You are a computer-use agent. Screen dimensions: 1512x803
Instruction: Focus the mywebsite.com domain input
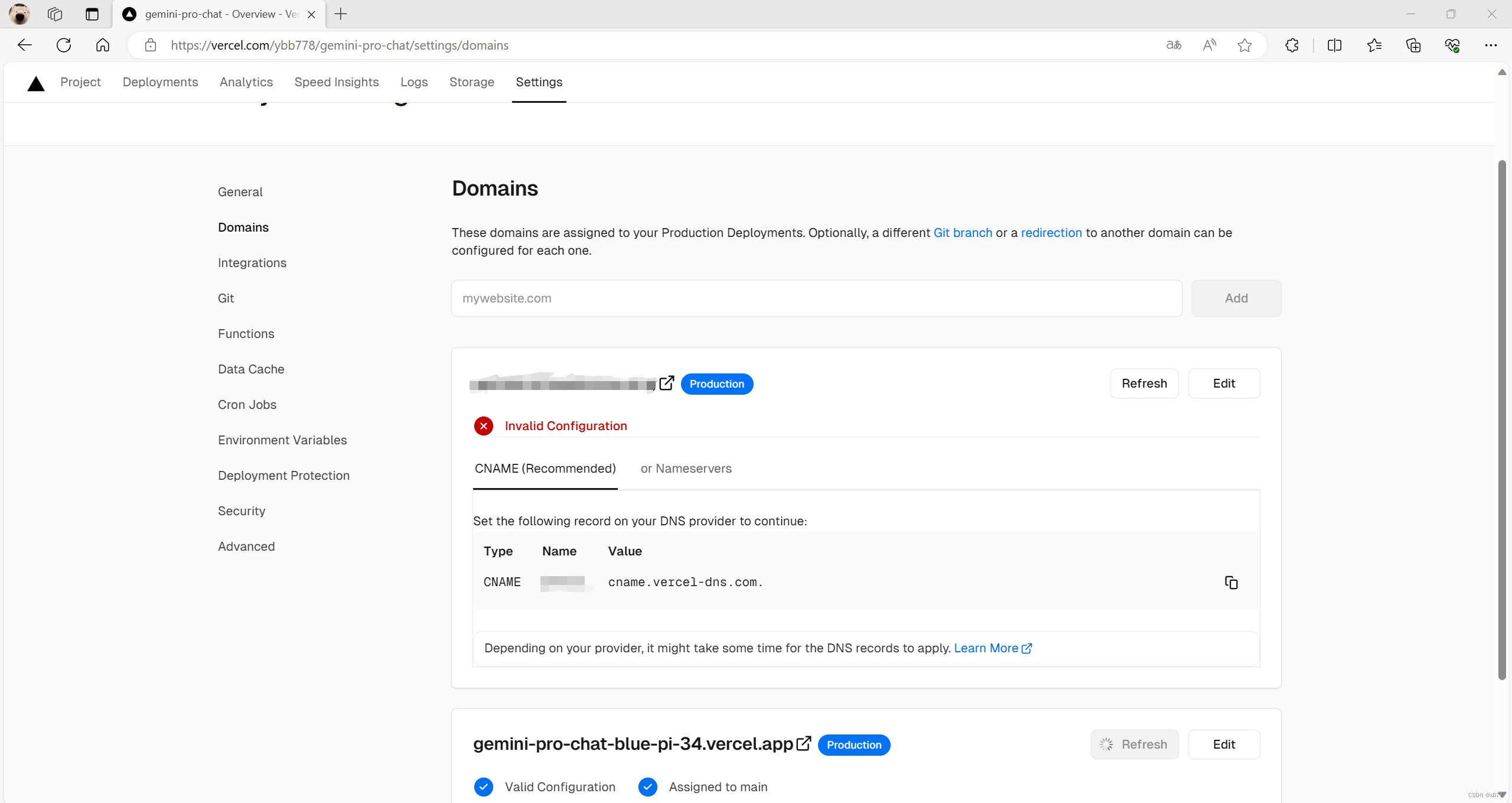click(x=816, y=298)
